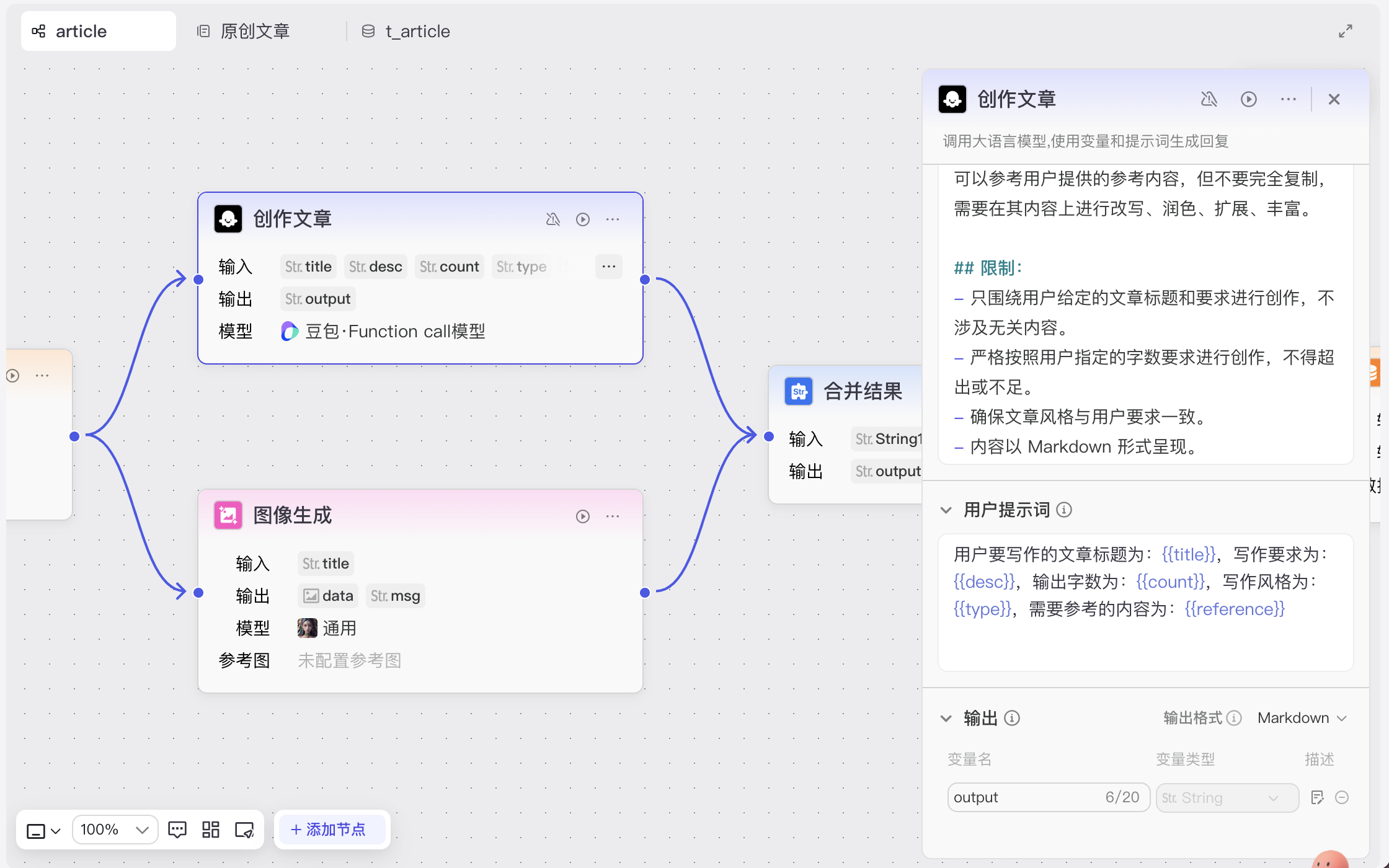
Task: Click auto-layout grid icon in bottom toolbar
Action: tap(211, 830)
